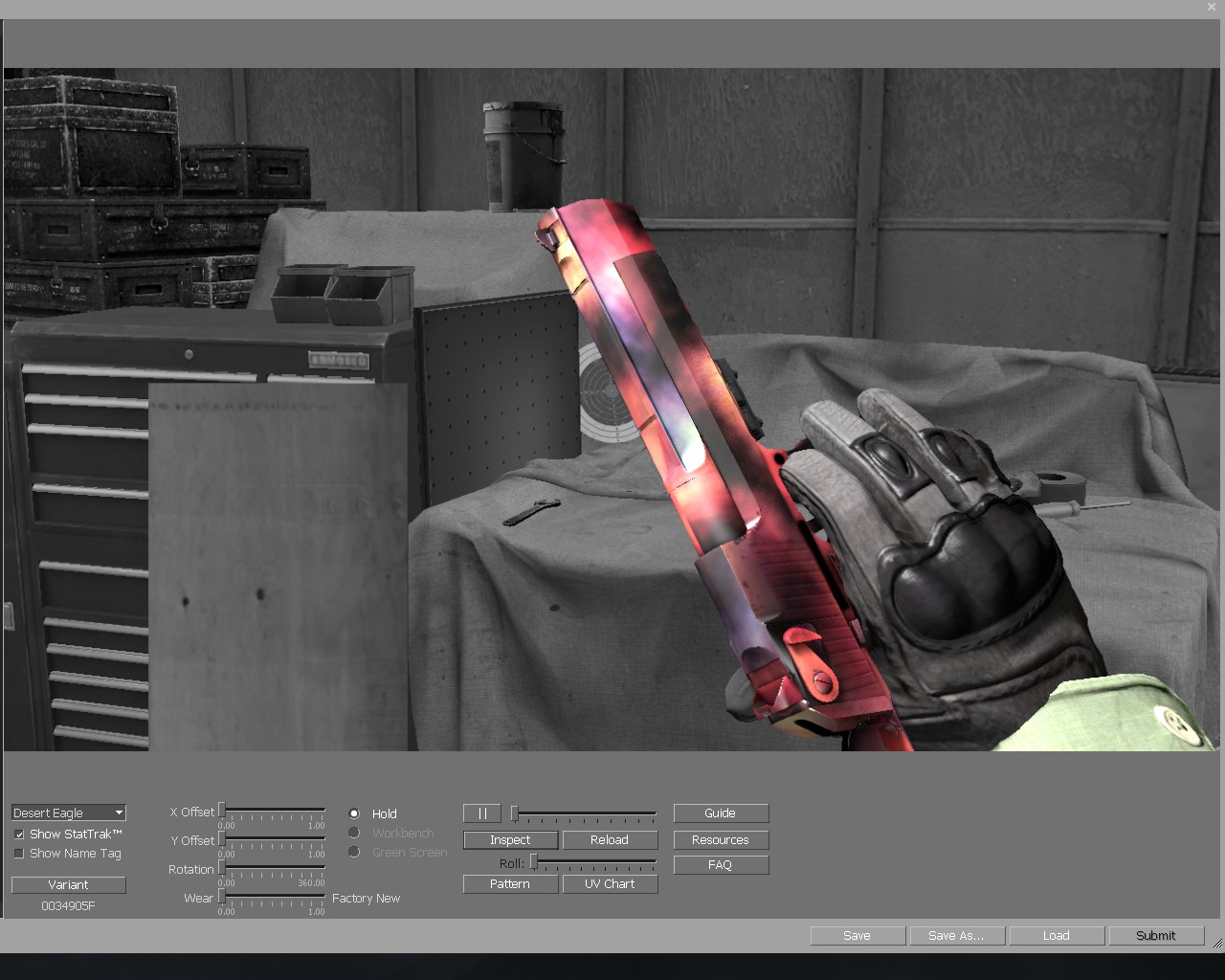
Task: Click the Save As... button
Action: [957, 936]
